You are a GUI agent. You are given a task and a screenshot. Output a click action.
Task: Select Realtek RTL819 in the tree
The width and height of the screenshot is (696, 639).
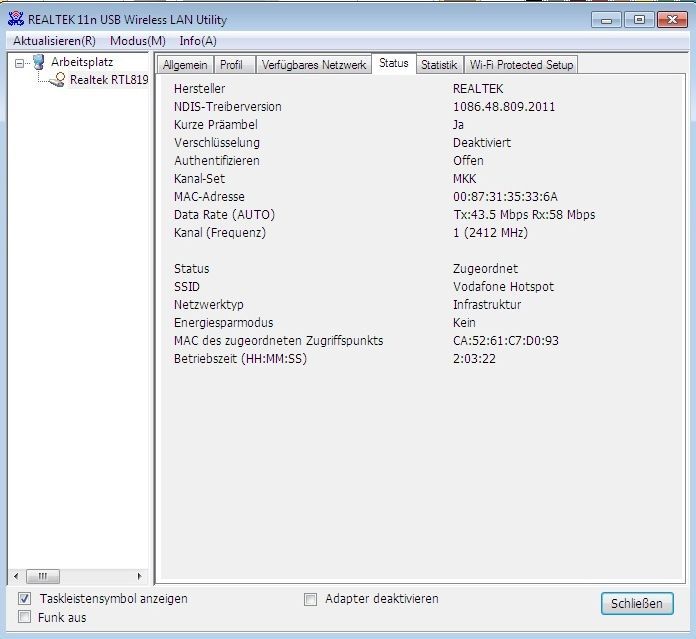click(109, 80)
